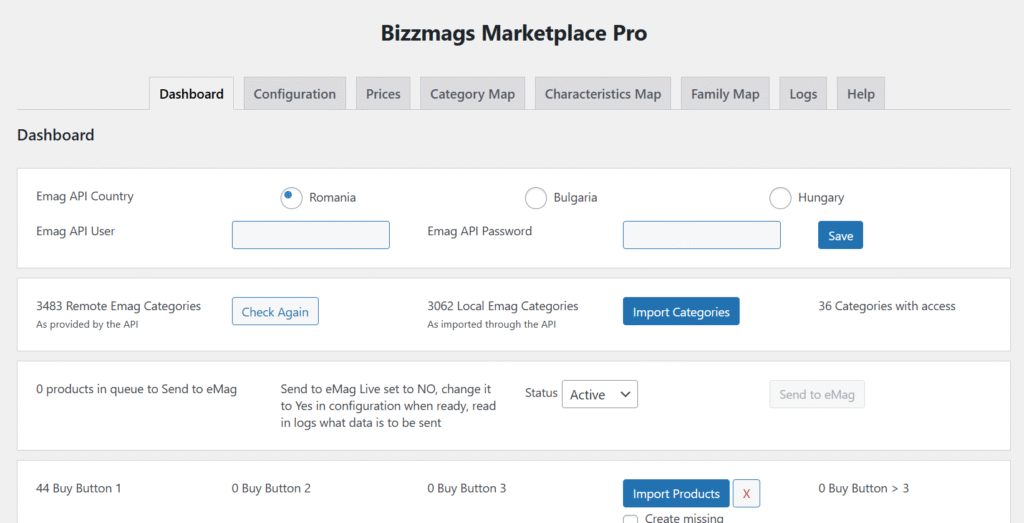The width and height of the screenshot is (1024, 523).
Task: Click '0 products in queue to Send to eMag'
Action: [x=136, y=389]
